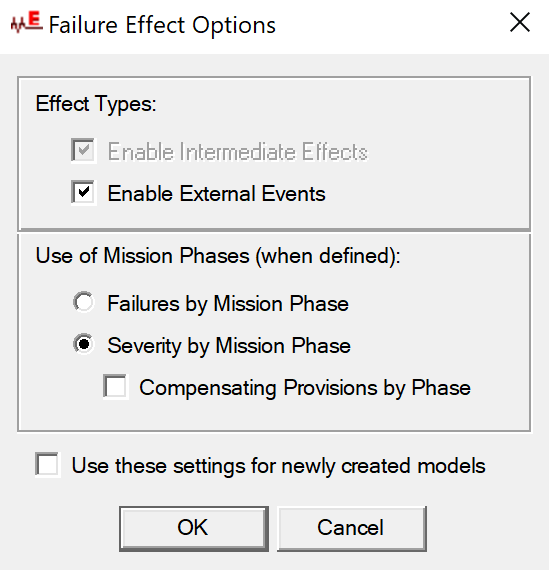Click the 'Compensating Provisions by Phase' label
This screenshot has width=549, height=570.
(305, 388)
